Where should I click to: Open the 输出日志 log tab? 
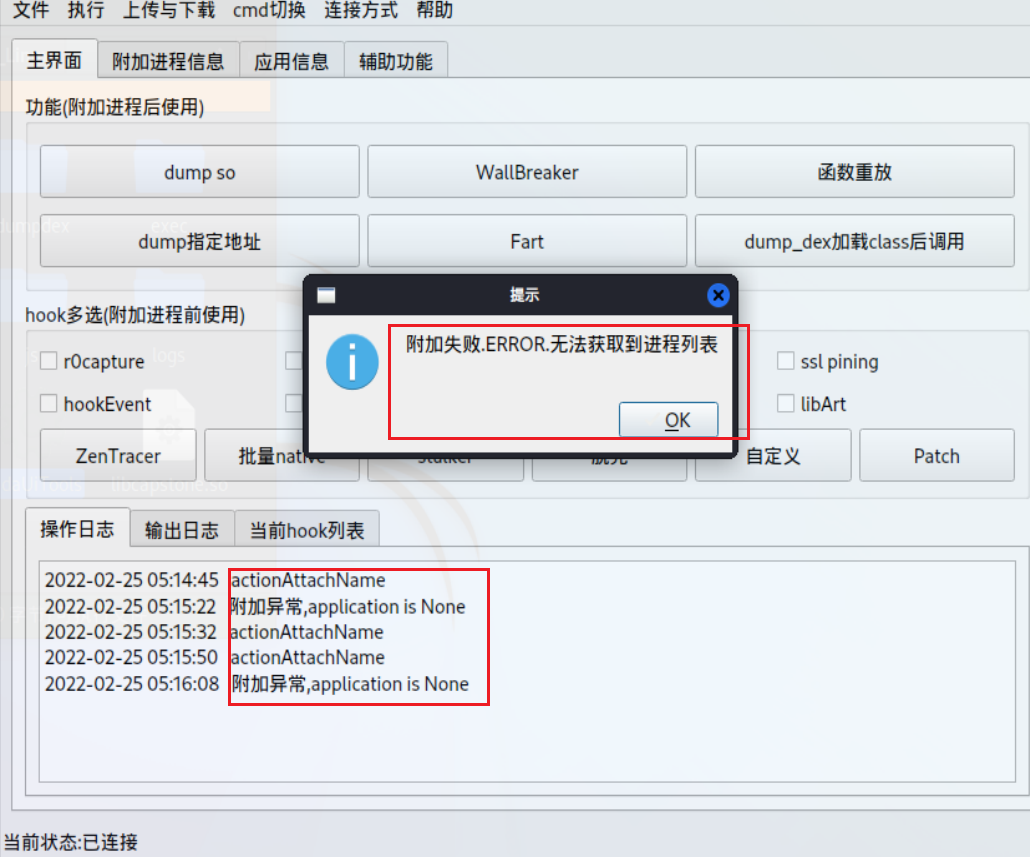(x=182, y=529)
